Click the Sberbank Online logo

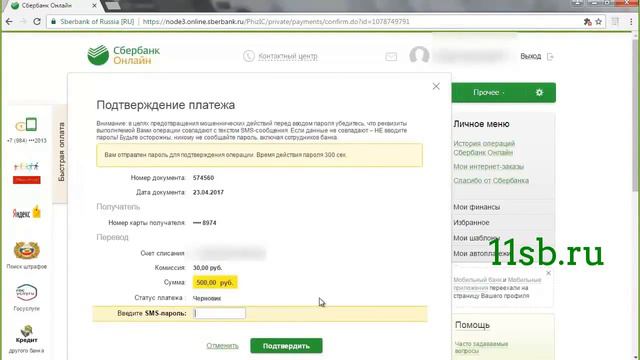124,55
